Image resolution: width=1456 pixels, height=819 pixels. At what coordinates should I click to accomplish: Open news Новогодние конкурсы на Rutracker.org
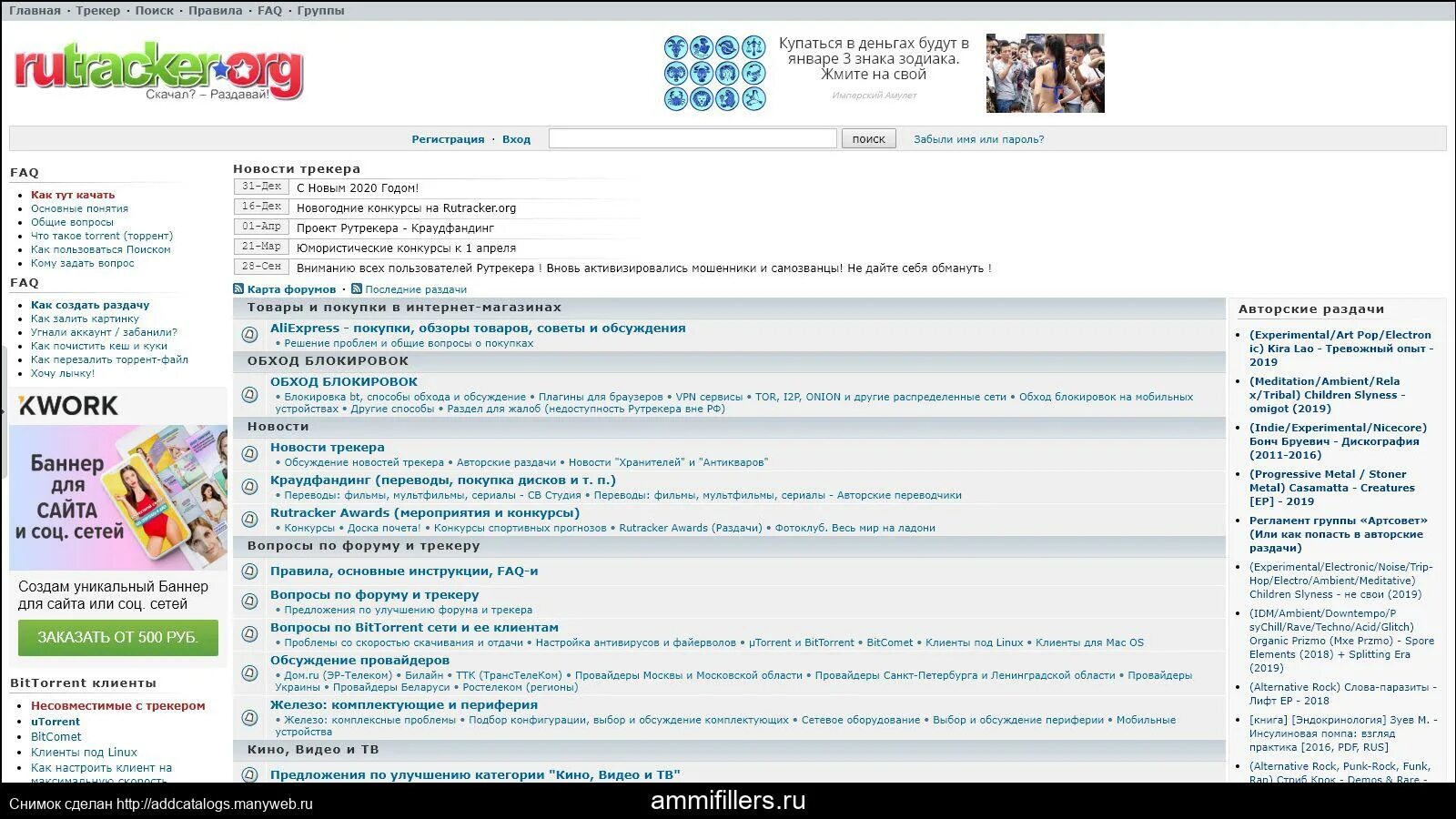pos(406,208)
